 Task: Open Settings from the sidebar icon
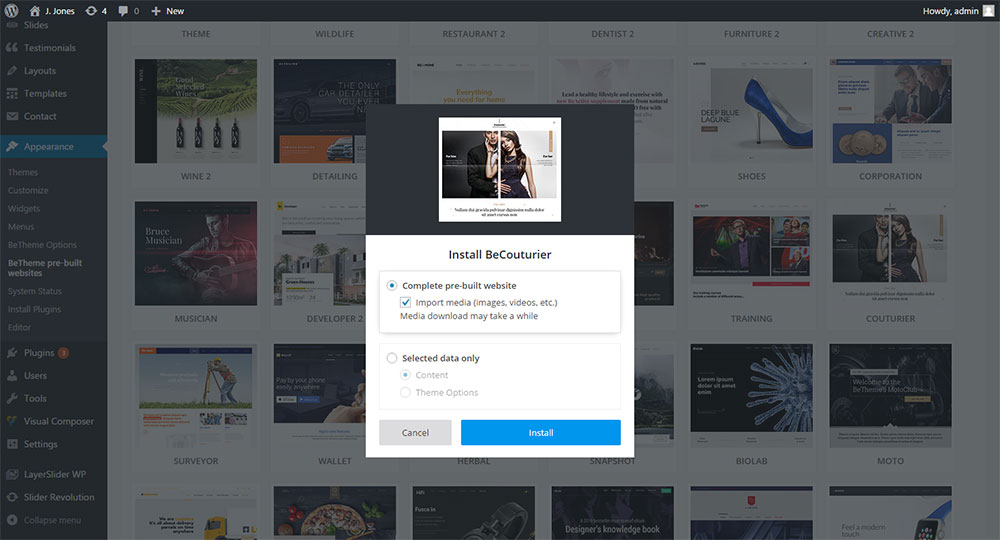tap(12, 444)
